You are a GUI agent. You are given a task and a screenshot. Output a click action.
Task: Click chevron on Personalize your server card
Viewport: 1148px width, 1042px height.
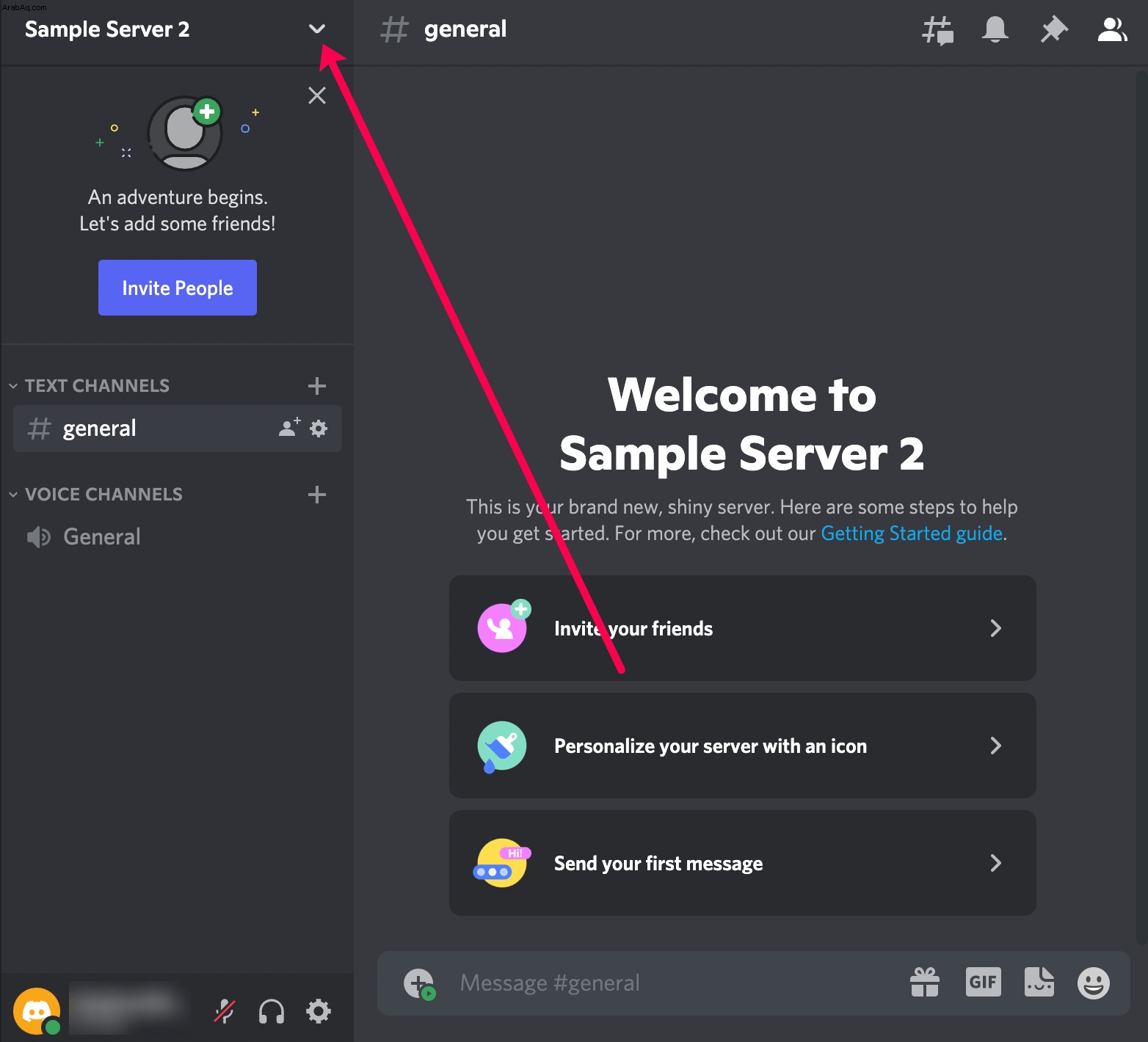click(x=996, y=746)
